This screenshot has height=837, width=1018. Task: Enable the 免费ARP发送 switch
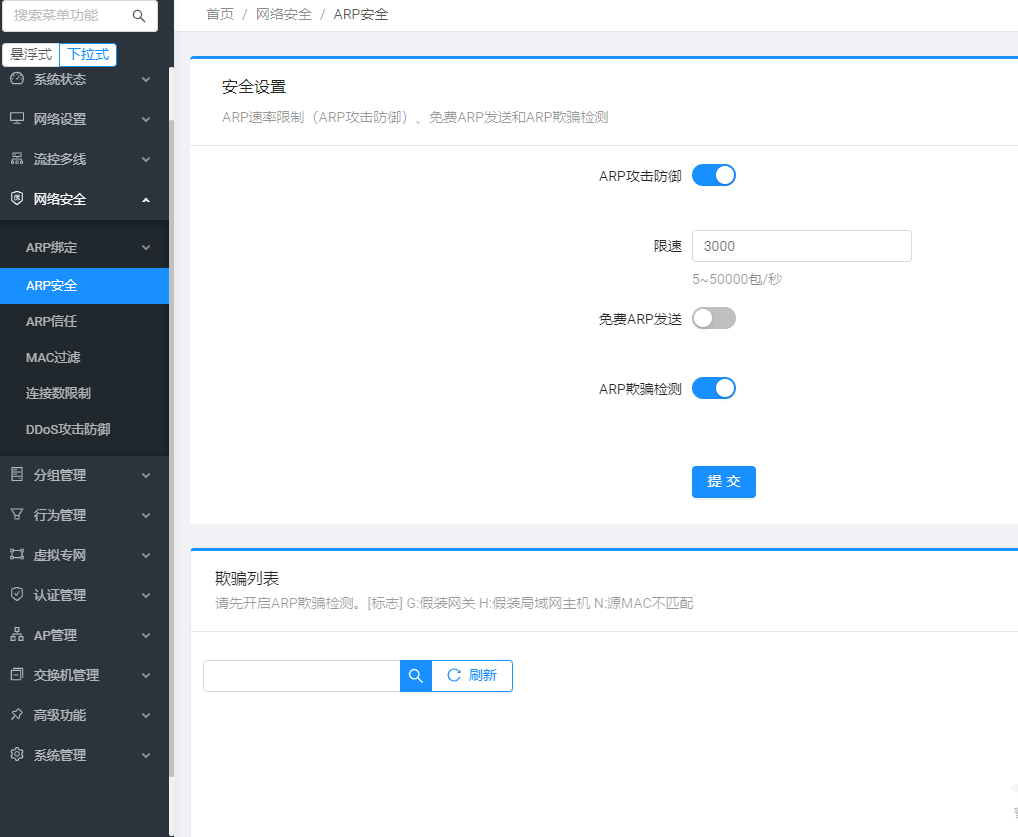[714, 318]
